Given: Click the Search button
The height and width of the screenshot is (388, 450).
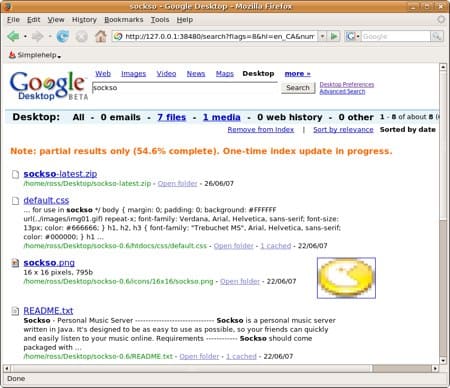Looking at the screenshot, I should (x=298, y=88).
